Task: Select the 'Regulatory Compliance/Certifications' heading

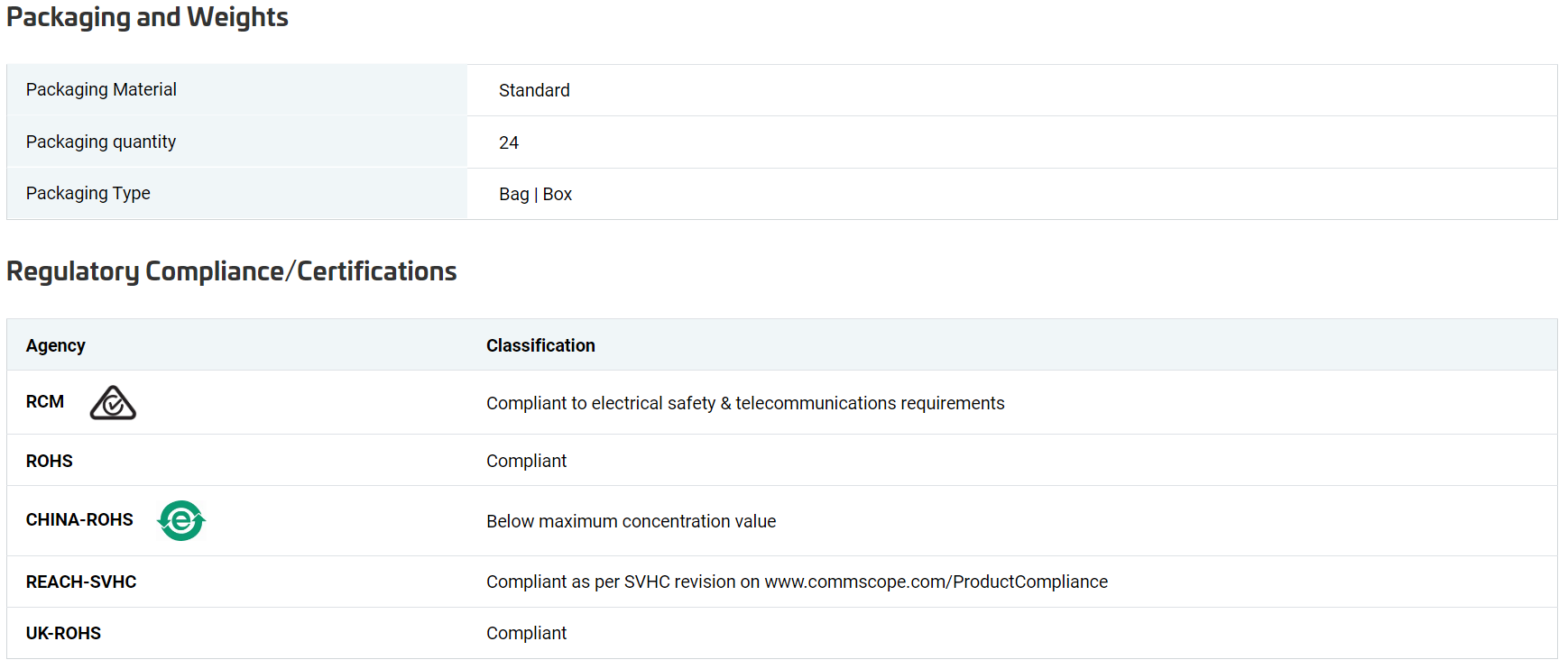Action: coord(232,271)
